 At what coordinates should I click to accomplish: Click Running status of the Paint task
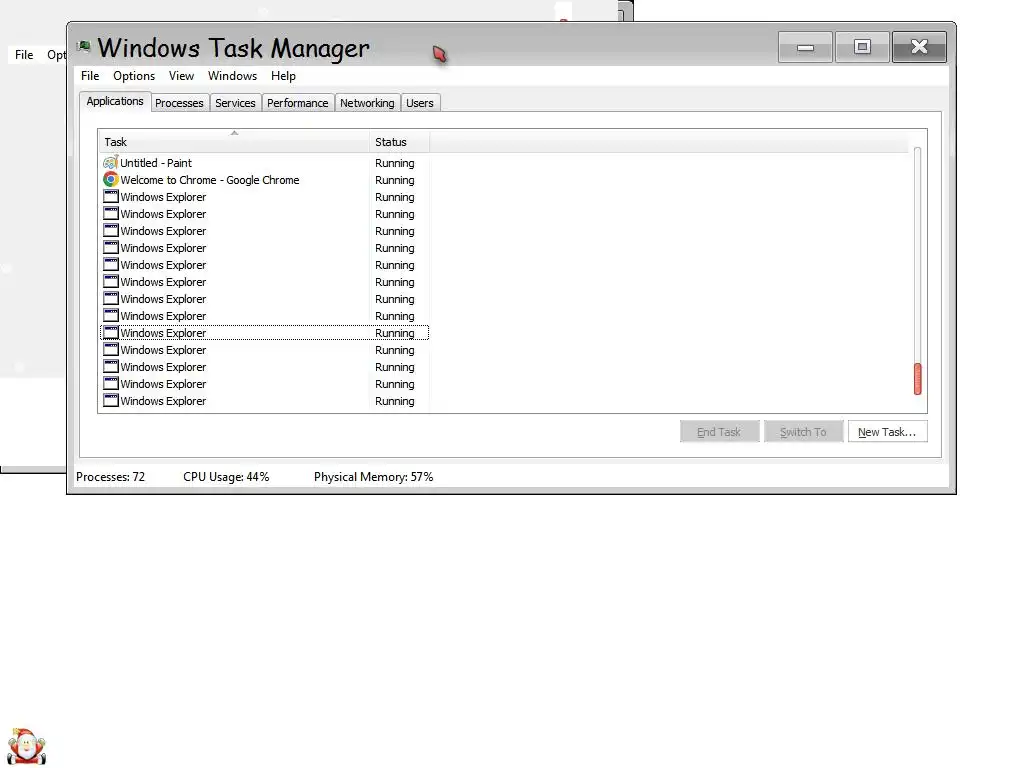pos(394,163)
